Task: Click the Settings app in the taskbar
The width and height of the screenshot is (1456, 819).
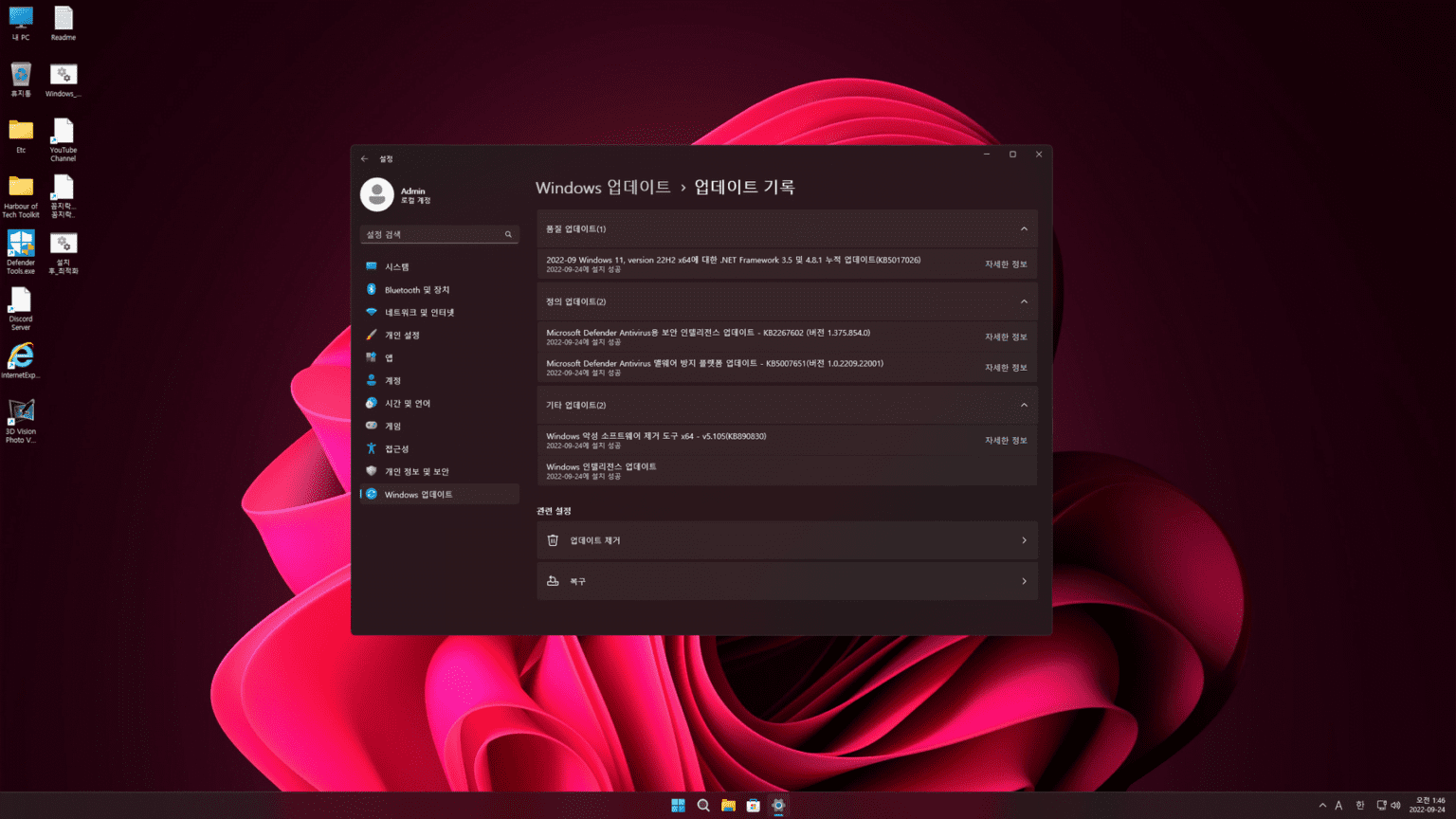Action: [778, 805]
